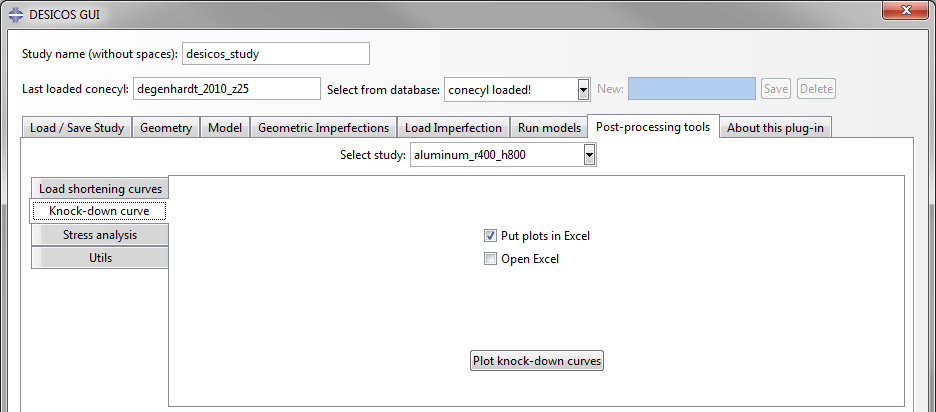Click the New conecyl name field

click(x=692, y=89)
